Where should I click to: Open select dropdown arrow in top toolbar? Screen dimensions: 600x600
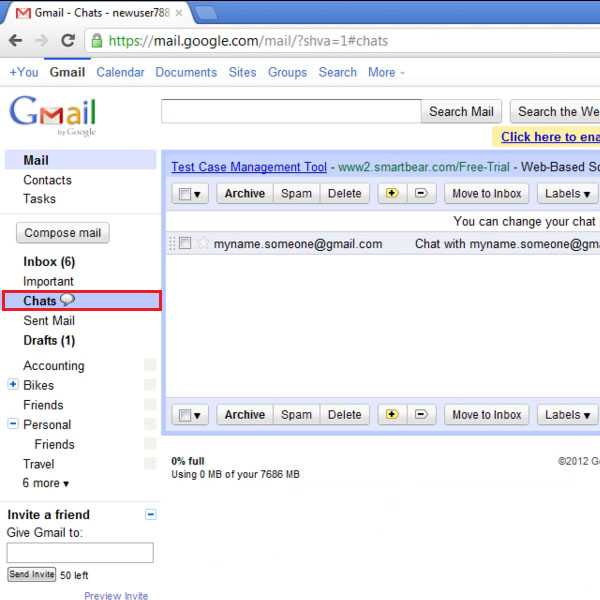tap(197, 194)
